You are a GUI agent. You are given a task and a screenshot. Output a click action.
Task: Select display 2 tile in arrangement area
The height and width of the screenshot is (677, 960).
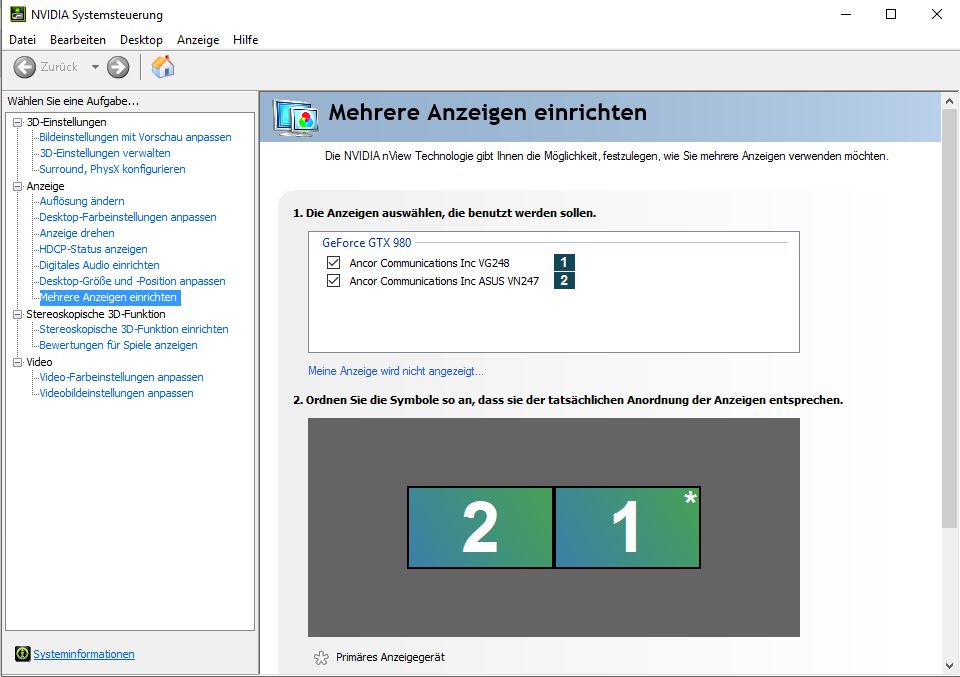(x=480, y=527)
